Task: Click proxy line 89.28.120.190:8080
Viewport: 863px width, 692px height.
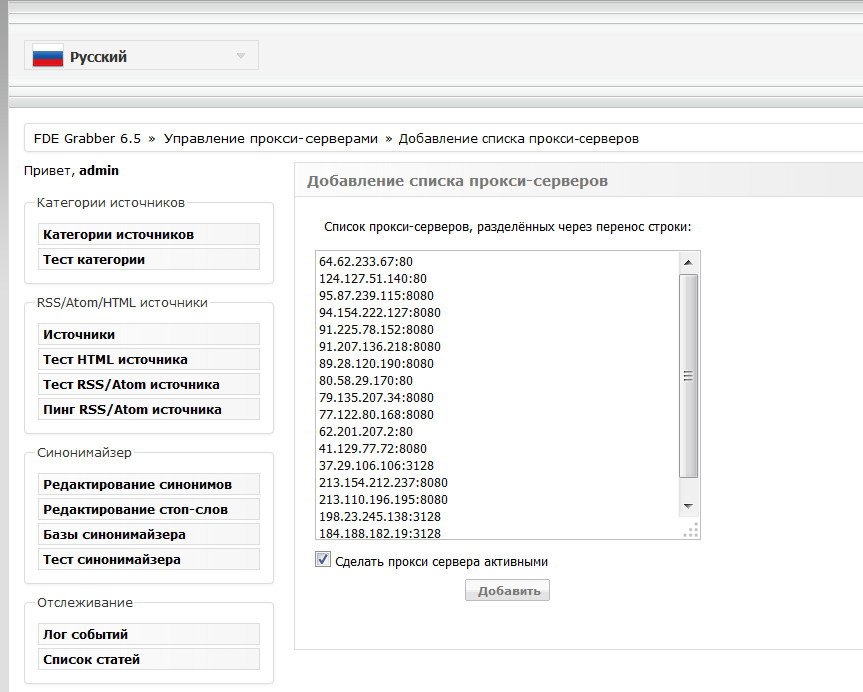Action: (x=376, y=364)
